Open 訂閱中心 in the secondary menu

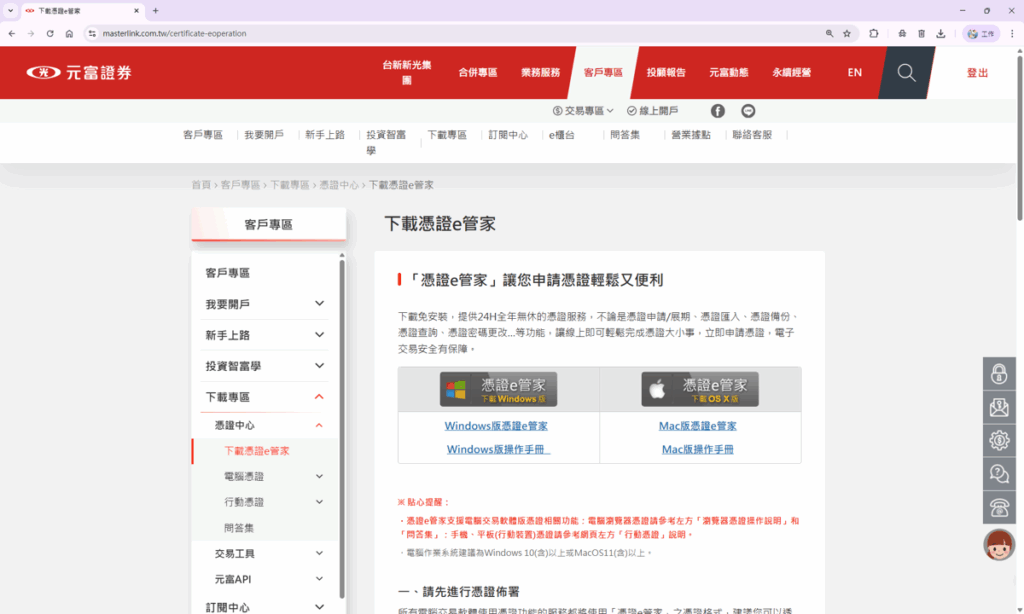coord(507,135)
